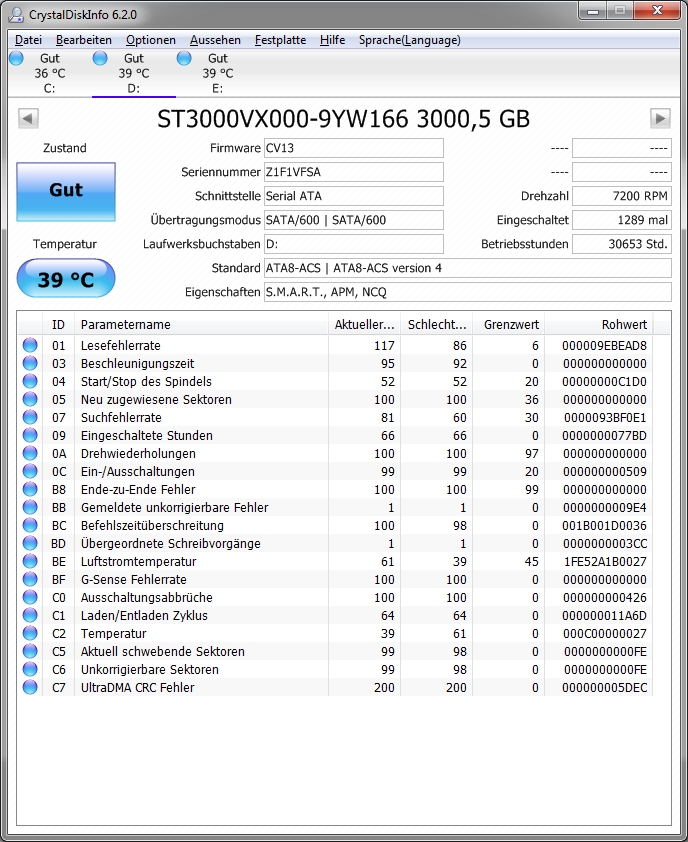Click the Firmware field showing CV13
688x842 pixels.
click(354, 148)
